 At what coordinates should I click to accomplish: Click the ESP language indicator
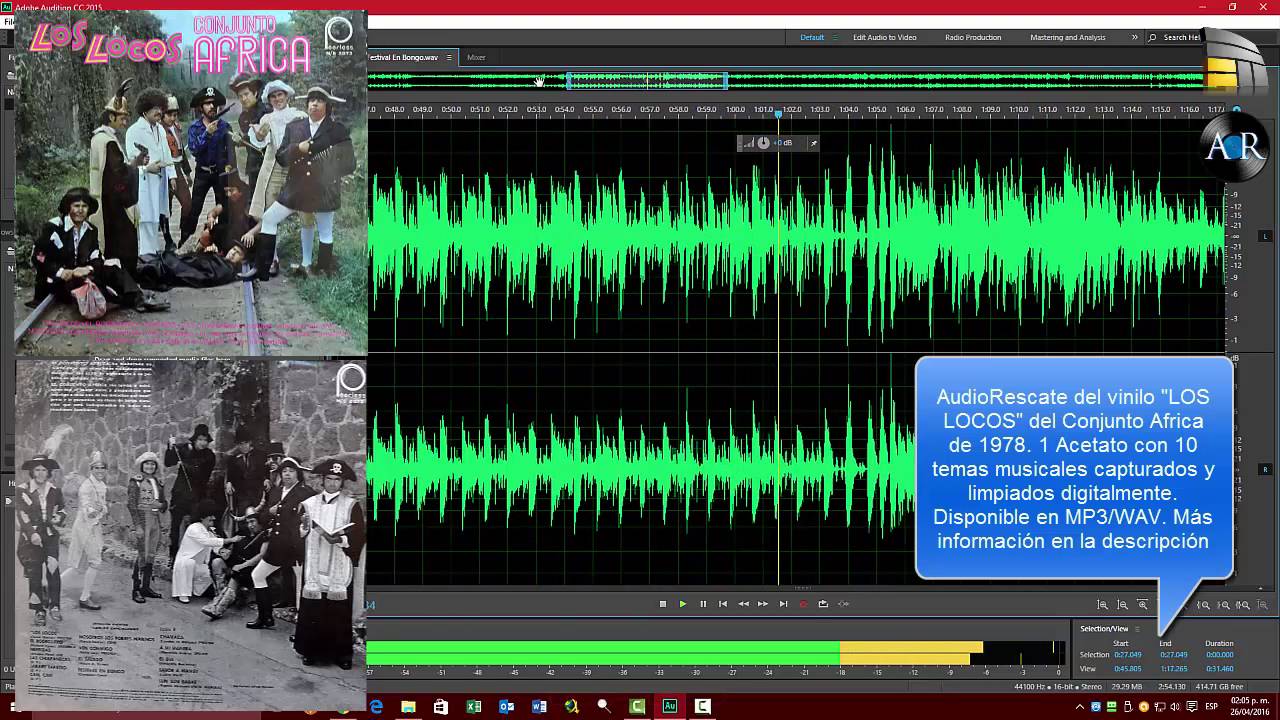tap(1212, 707)
